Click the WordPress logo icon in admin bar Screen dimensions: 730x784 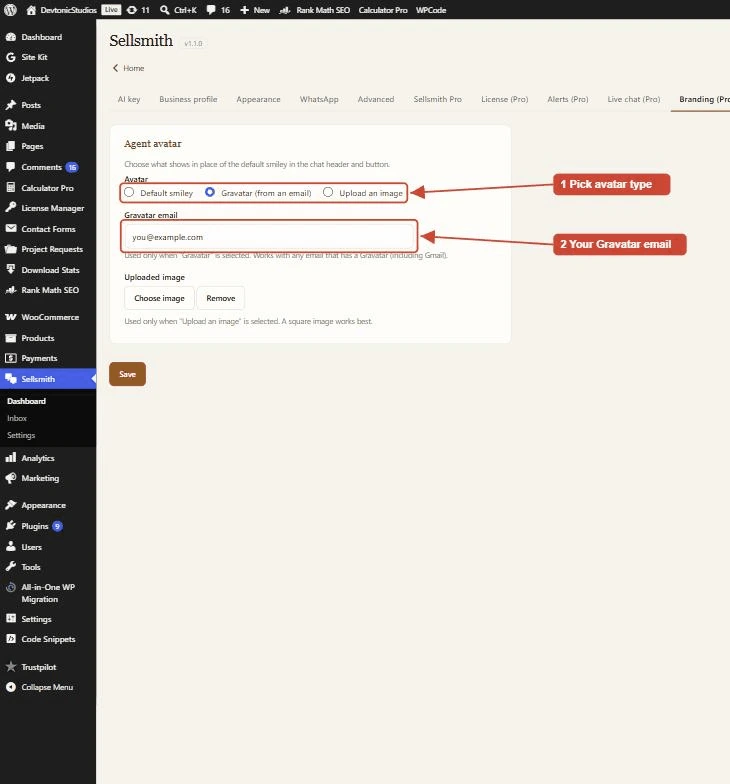10,10
